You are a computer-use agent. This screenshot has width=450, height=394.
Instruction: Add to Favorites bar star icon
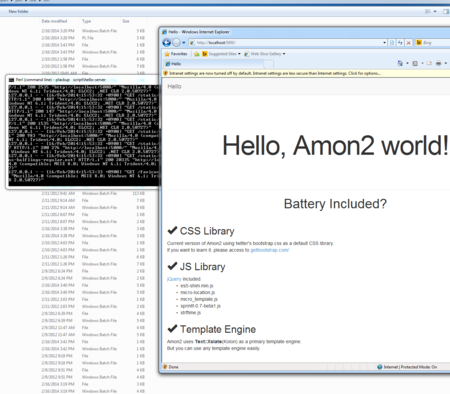[x=197, y=54]
